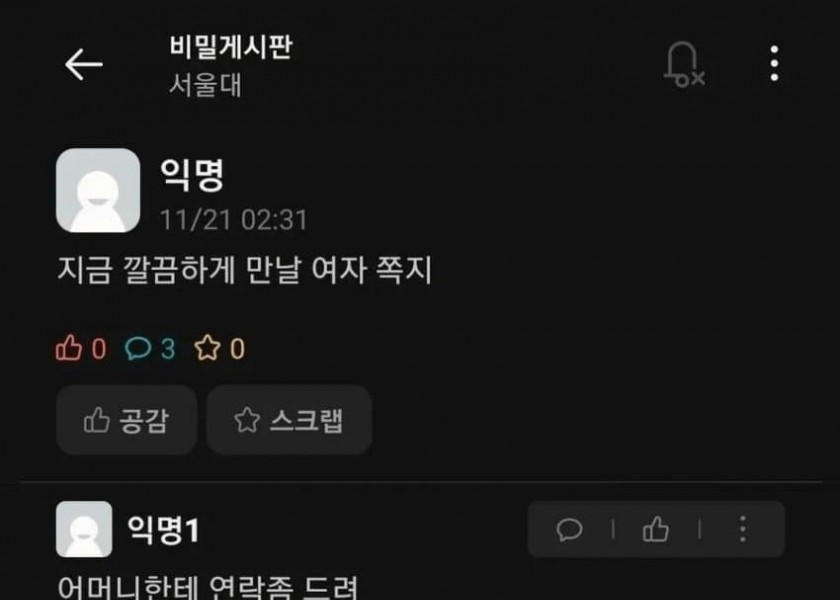The height and width of the screenshot is (600, 840).
Task: Tap the post author name 익명
Action: click(x=192, y=175)
